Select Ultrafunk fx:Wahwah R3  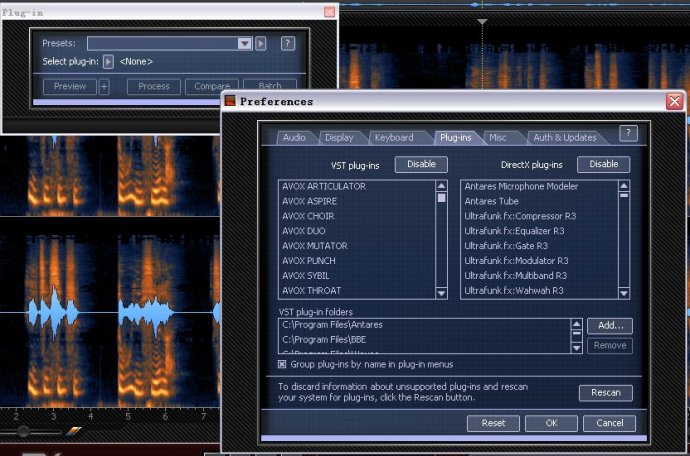click(540, 291)
